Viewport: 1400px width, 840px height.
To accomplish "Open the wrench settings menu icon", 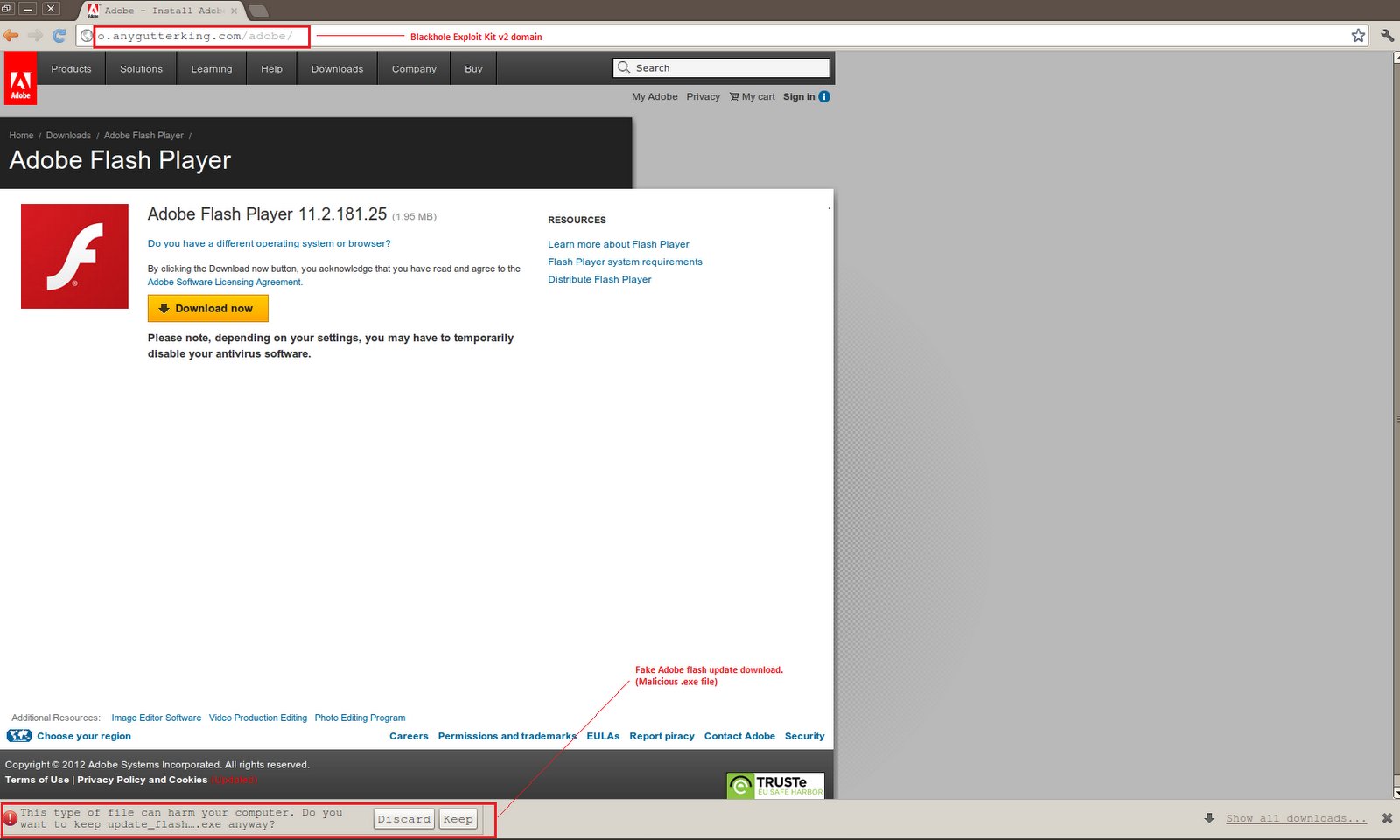I will 1387,36.
